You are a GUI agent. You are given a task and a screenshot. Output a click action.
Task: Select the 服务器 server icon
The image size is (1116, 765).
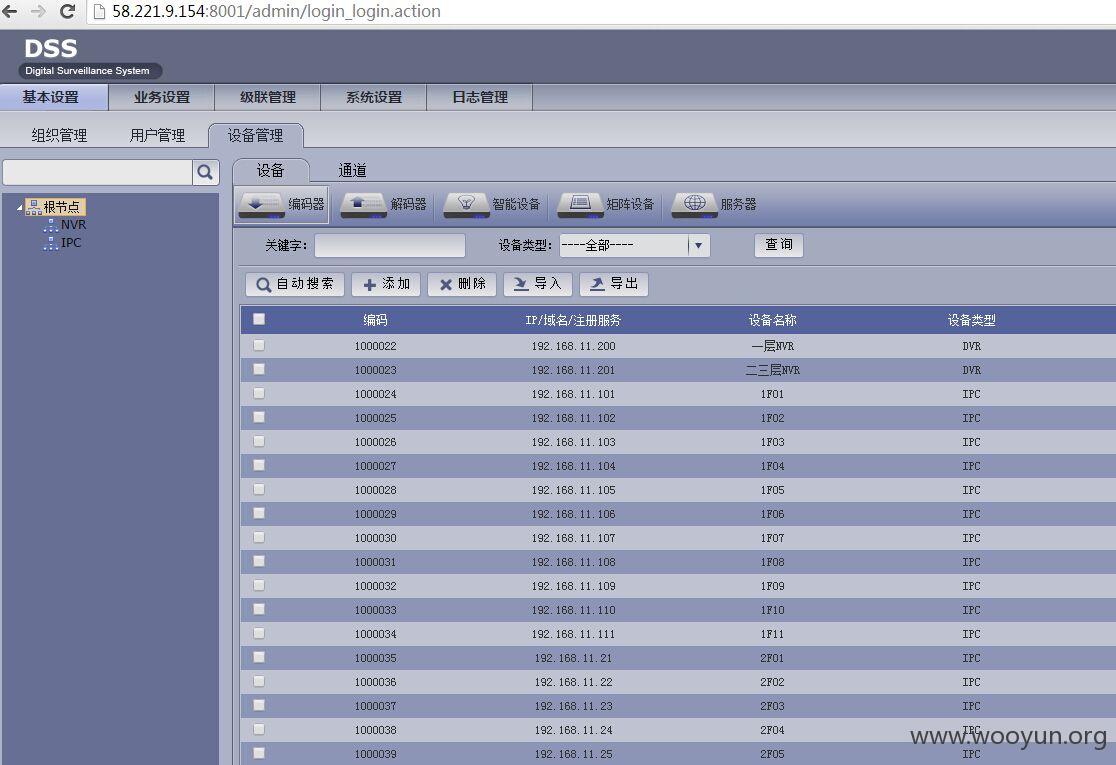(x=695, y=204)
